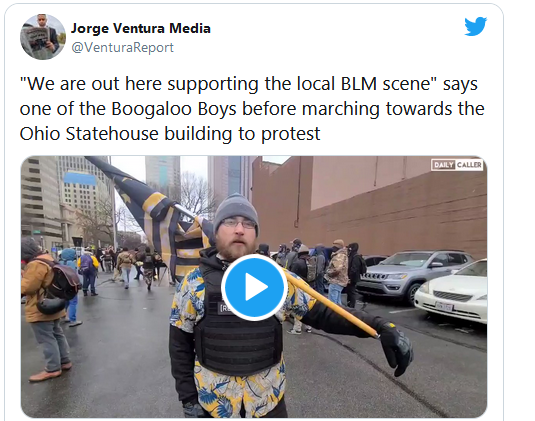Click the Daily Caller watermark badge

click(x=457, y=165)
